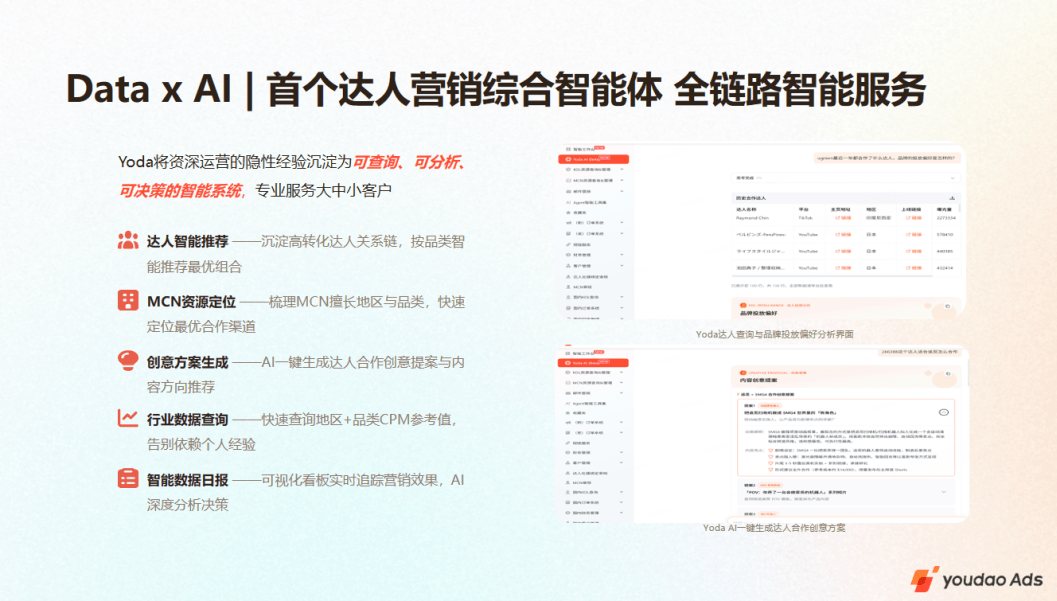Collapse the first proposal via its circle icon
The width and height of the screenshot is (1057, 601).
(x=943, y=412)
